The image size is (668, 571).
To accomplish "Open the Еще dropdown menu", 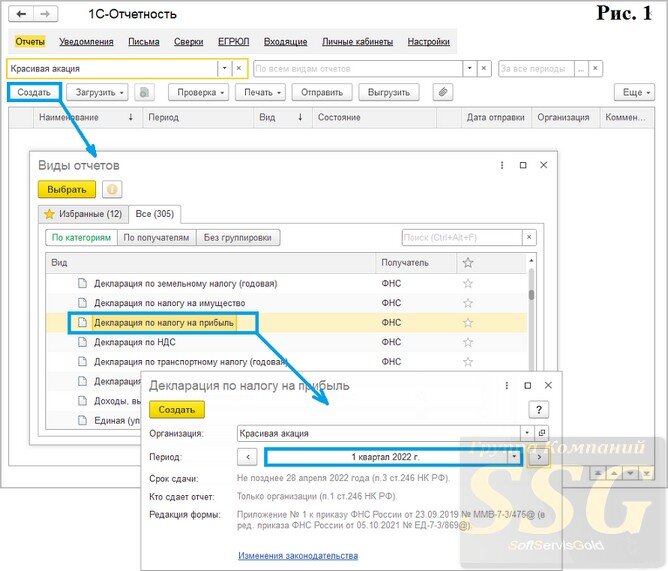I will click(x=634, y=92).
